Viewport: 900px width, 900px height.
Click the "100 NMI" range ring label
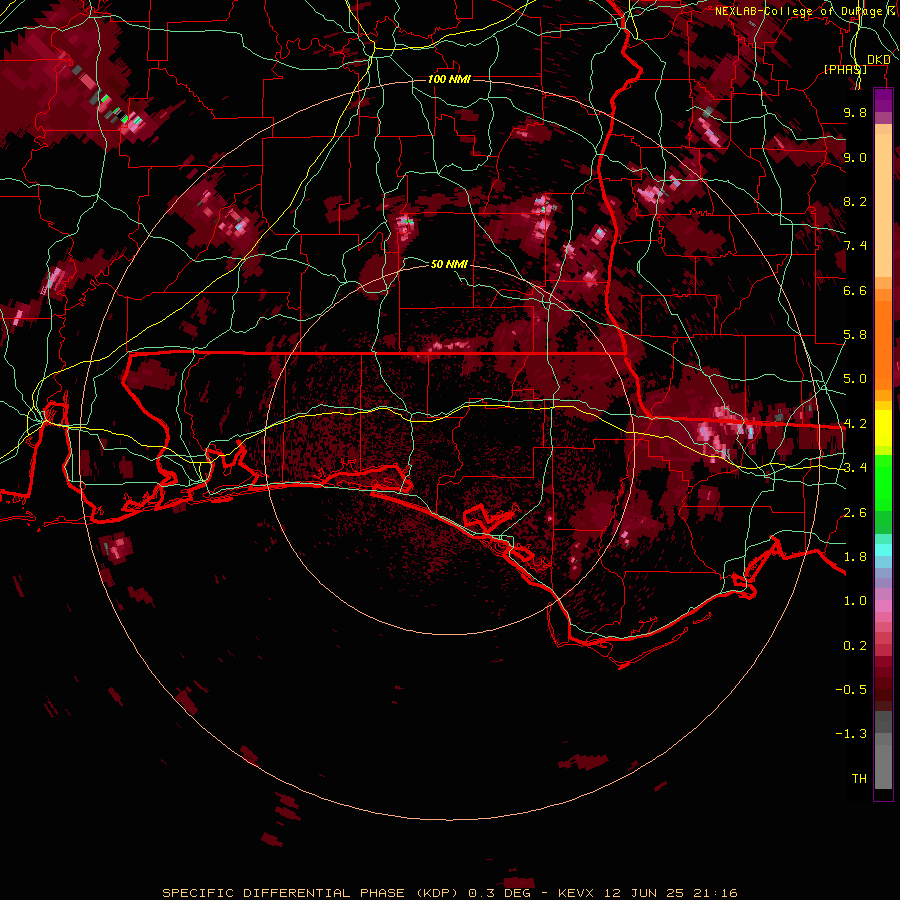click(x=449, y=79)
